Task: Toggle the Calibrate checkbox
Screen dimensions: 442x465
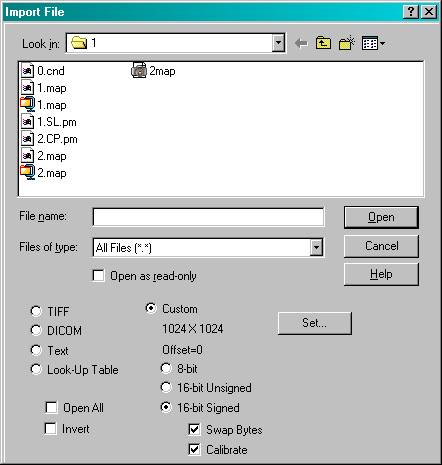Action: coord(194,449)
